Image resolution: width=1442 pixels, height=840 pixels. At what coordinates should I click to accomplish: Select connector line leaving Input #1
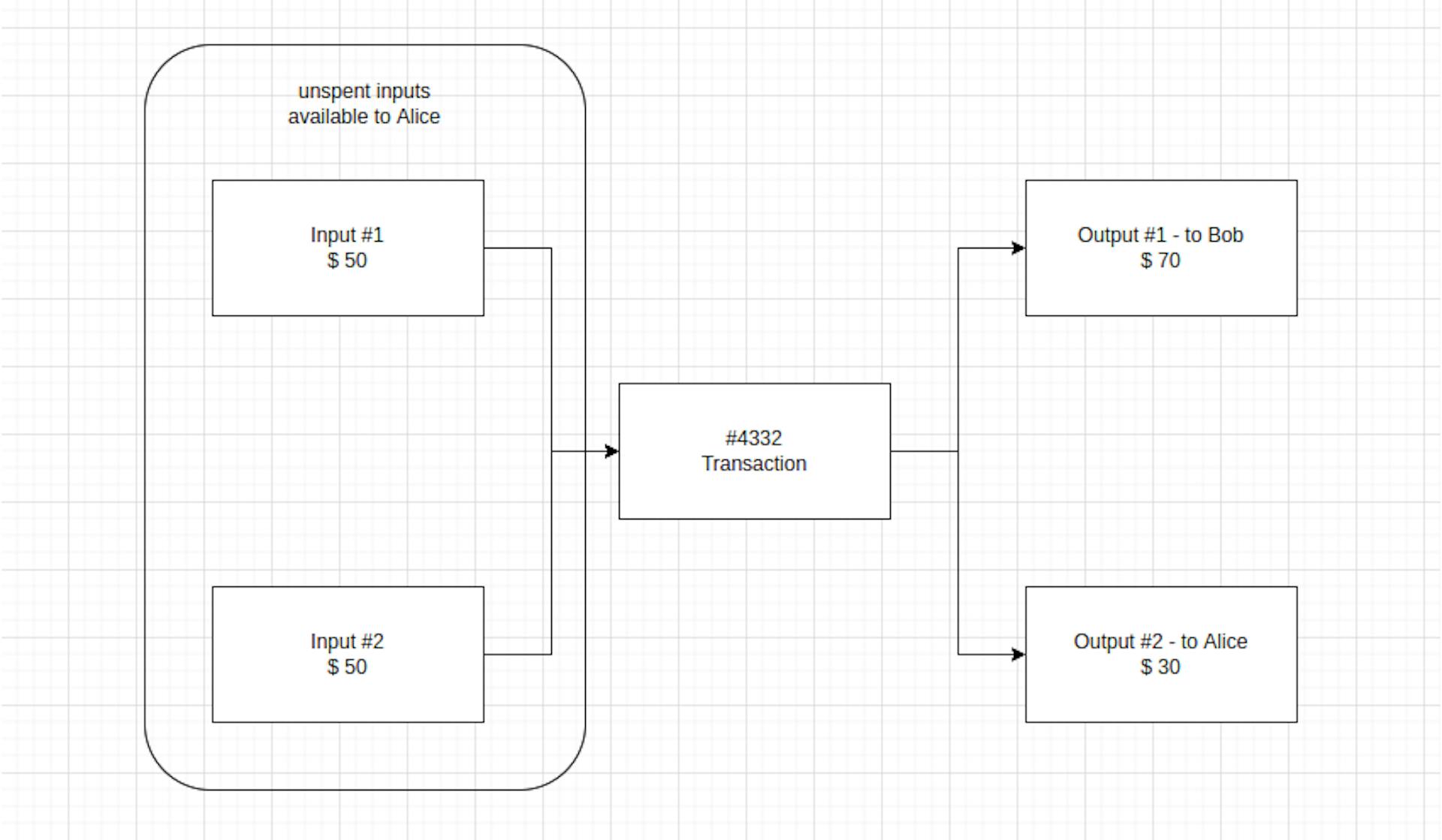point(517,248)
